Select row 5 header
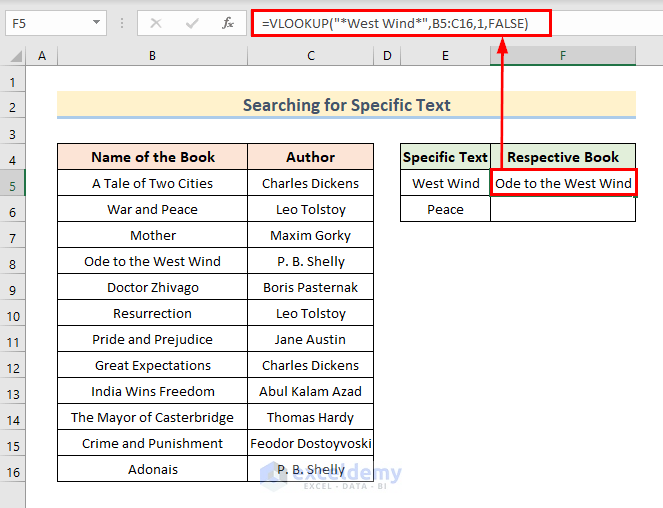Image resolution: width=663 pixels, height=508 pixels. click(13, 183)
